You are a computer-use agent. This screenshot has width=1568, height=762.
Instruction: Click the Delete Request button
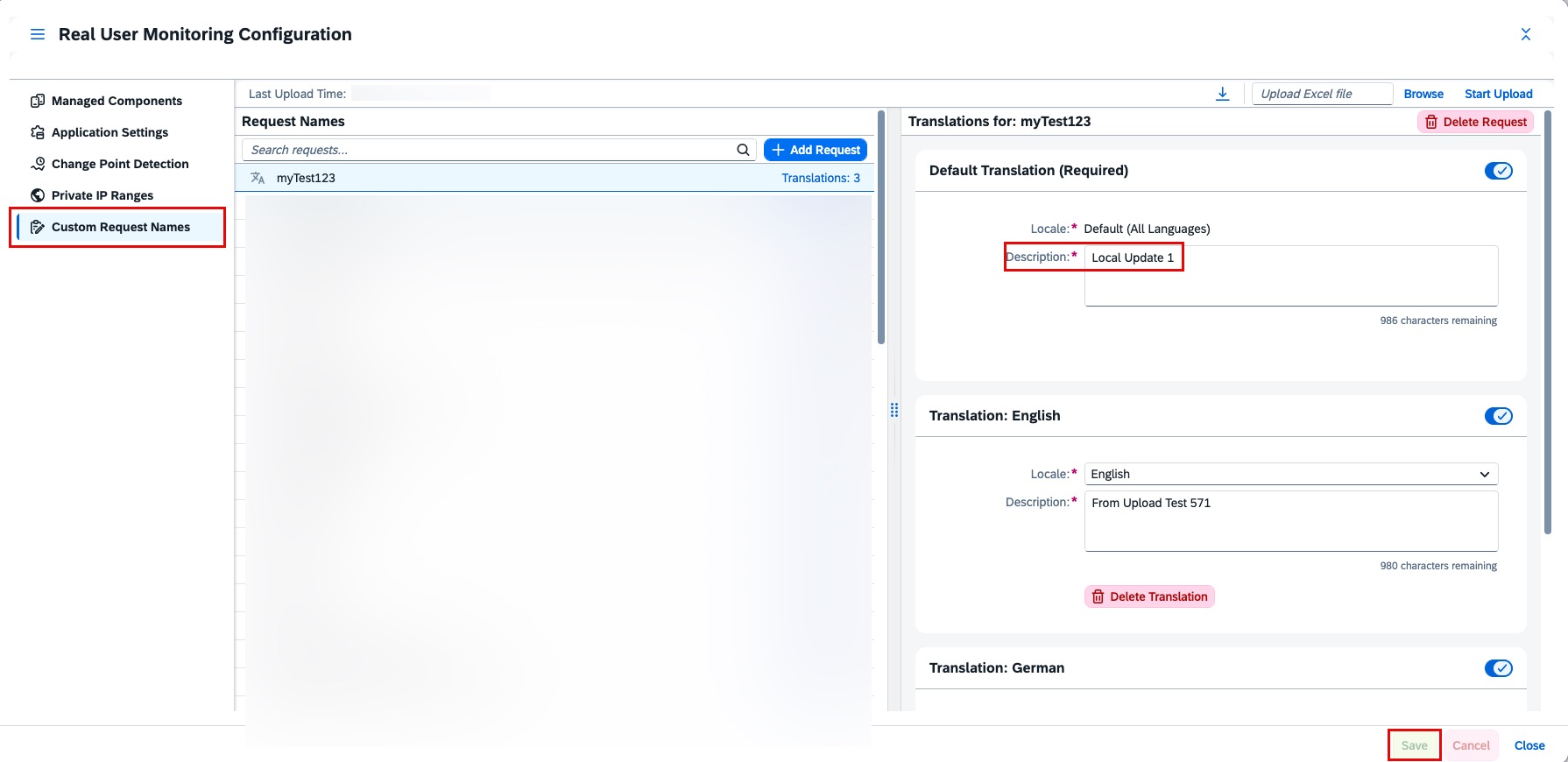point(1475,122)
